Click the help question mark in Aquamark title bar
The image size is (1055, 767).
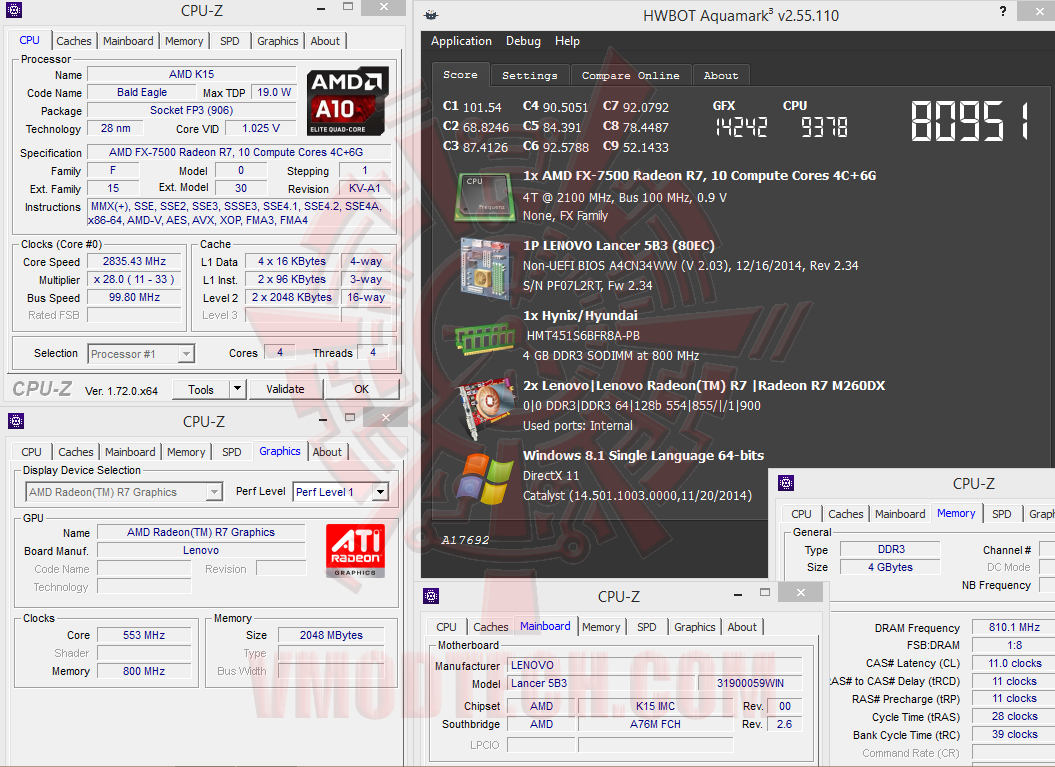pyautogui.click(x=1003, y=11)
